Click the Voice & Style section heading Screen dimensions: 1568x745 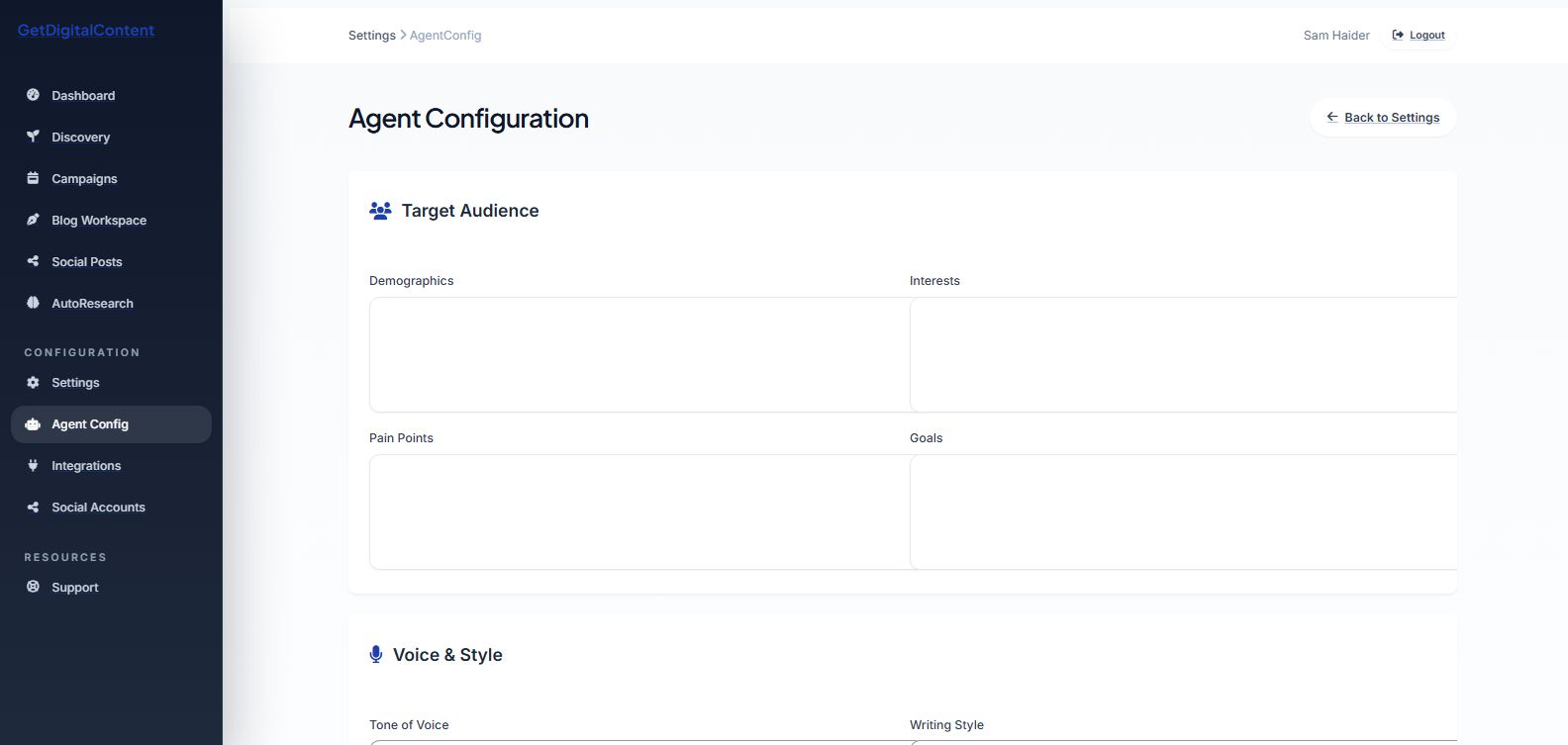[447, 655]
